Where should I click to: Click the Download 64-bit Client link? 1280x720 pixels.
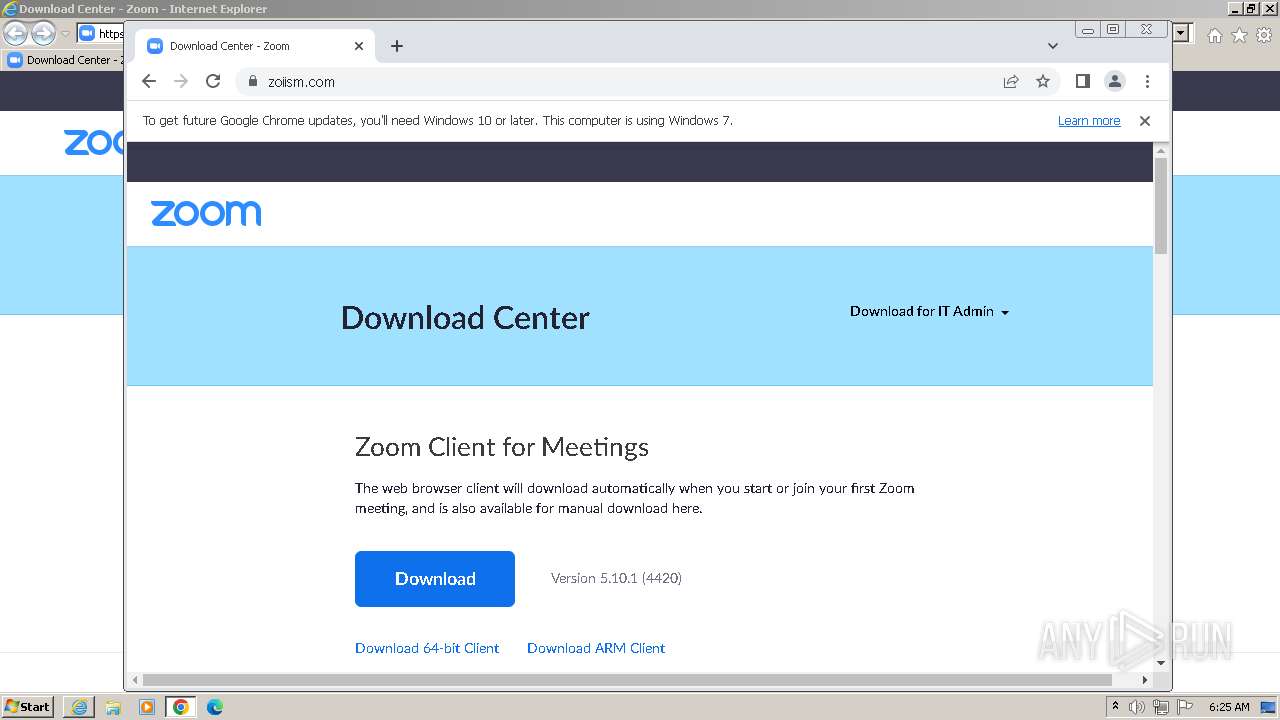click(x=427, y=648)
